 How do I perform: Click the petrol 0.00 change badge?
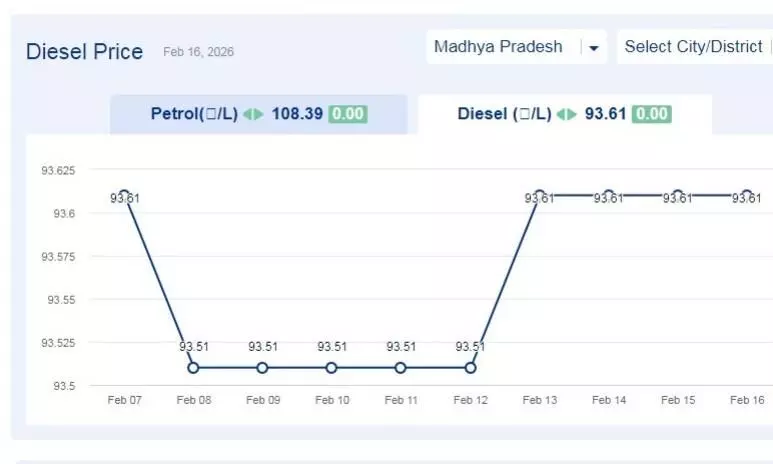pyautogui.click(x=348, y=114)
